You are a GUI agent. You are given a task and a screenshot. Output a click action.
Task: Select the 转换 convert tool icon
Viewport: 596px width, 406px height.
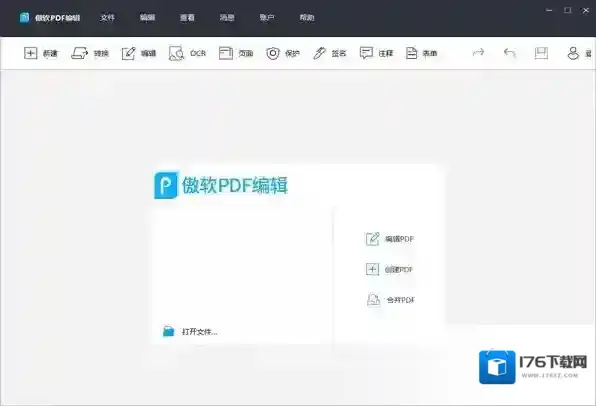79,53
